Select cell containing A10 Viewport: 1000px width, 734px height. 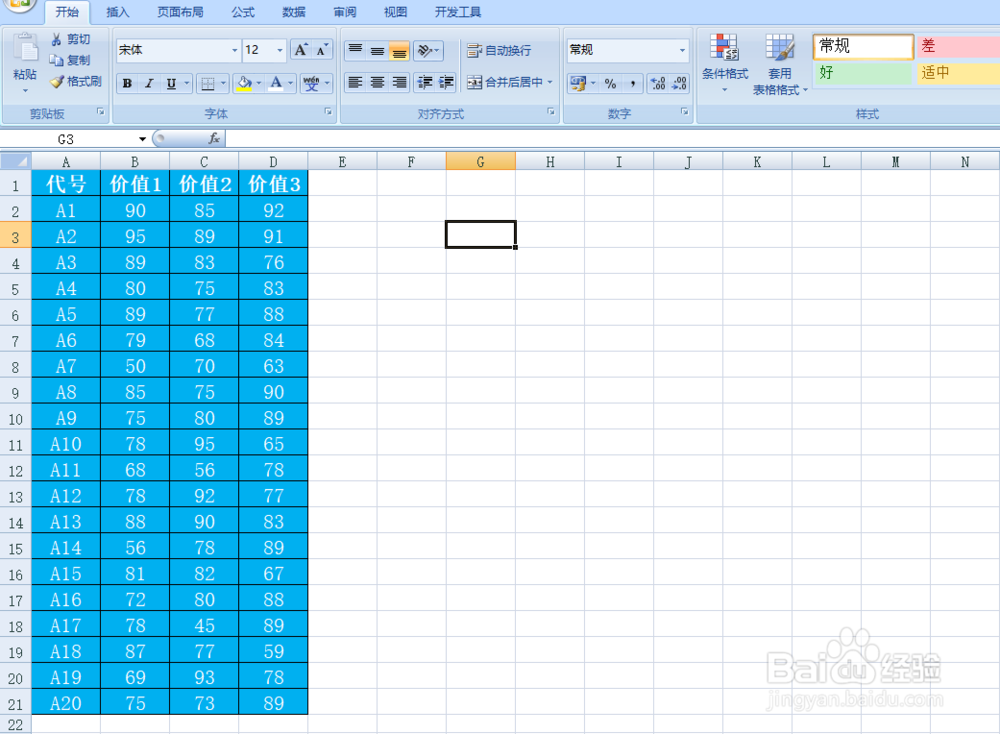click(x=66, y=444)
